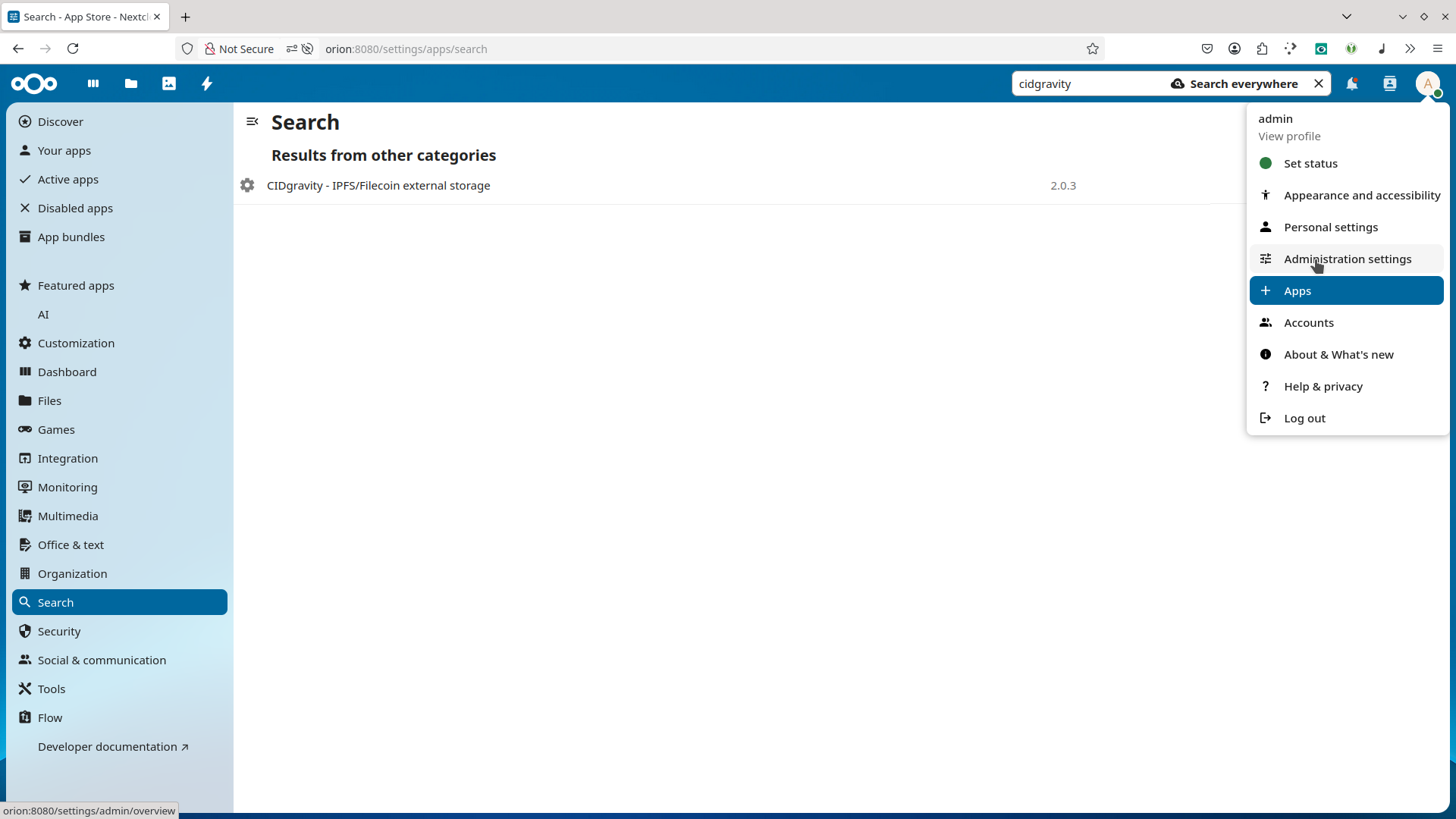Open the Dashboard app icon in header

tap(93, 83)
